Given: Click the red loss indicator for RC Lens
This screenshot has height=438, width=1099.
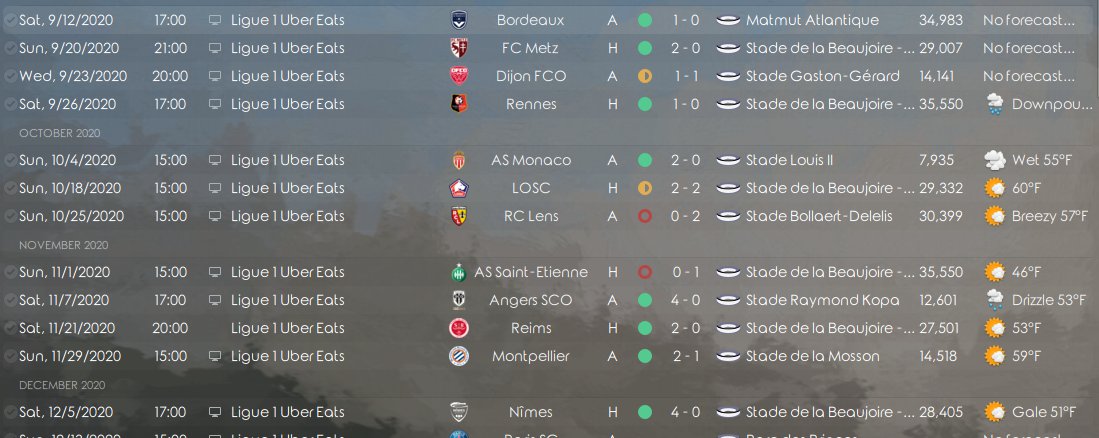Looking at the screenshot, I should coord(645,217).
